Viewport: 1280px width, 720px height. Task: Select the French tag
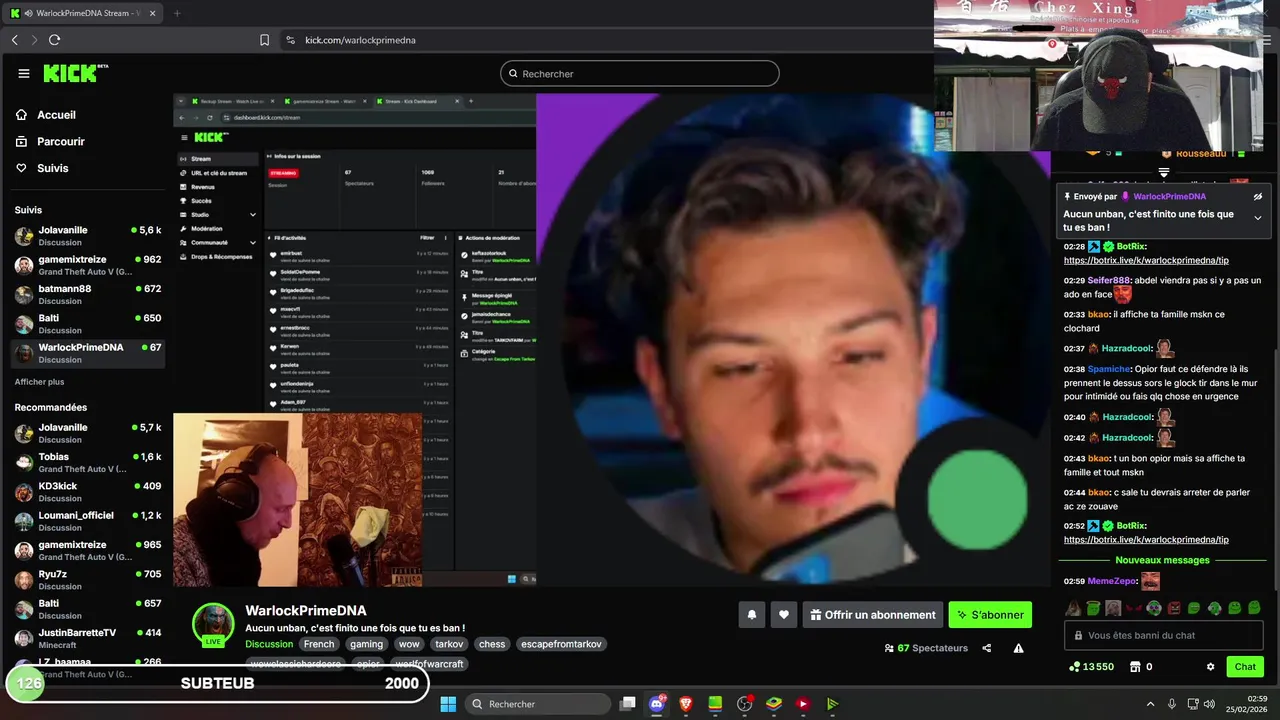point(319,644)
